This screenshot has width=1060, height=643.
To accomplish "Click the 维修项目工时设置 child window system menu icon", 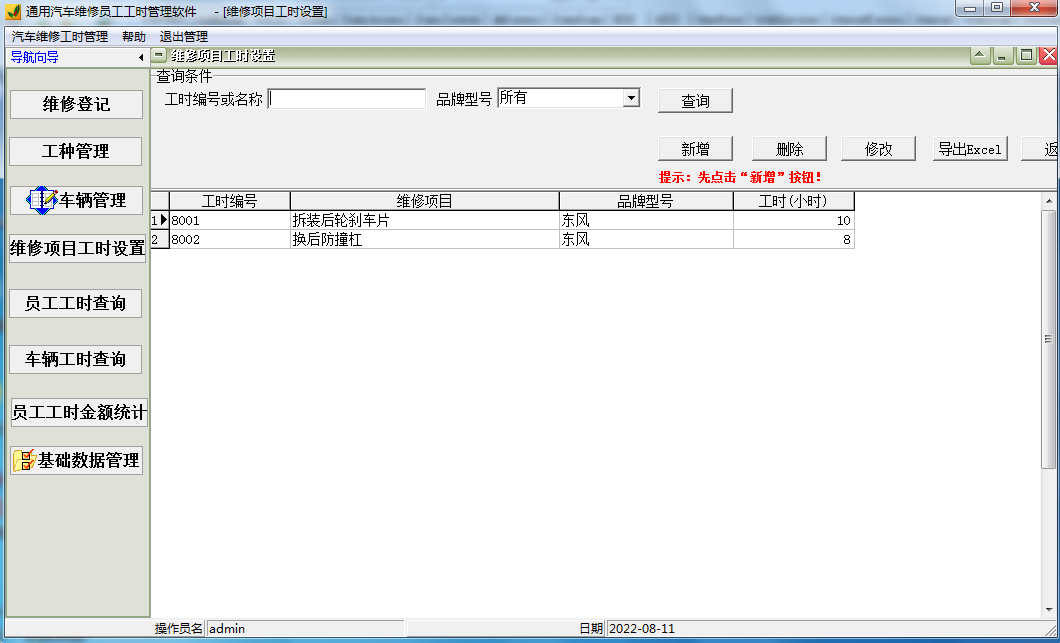I will 158,56.
